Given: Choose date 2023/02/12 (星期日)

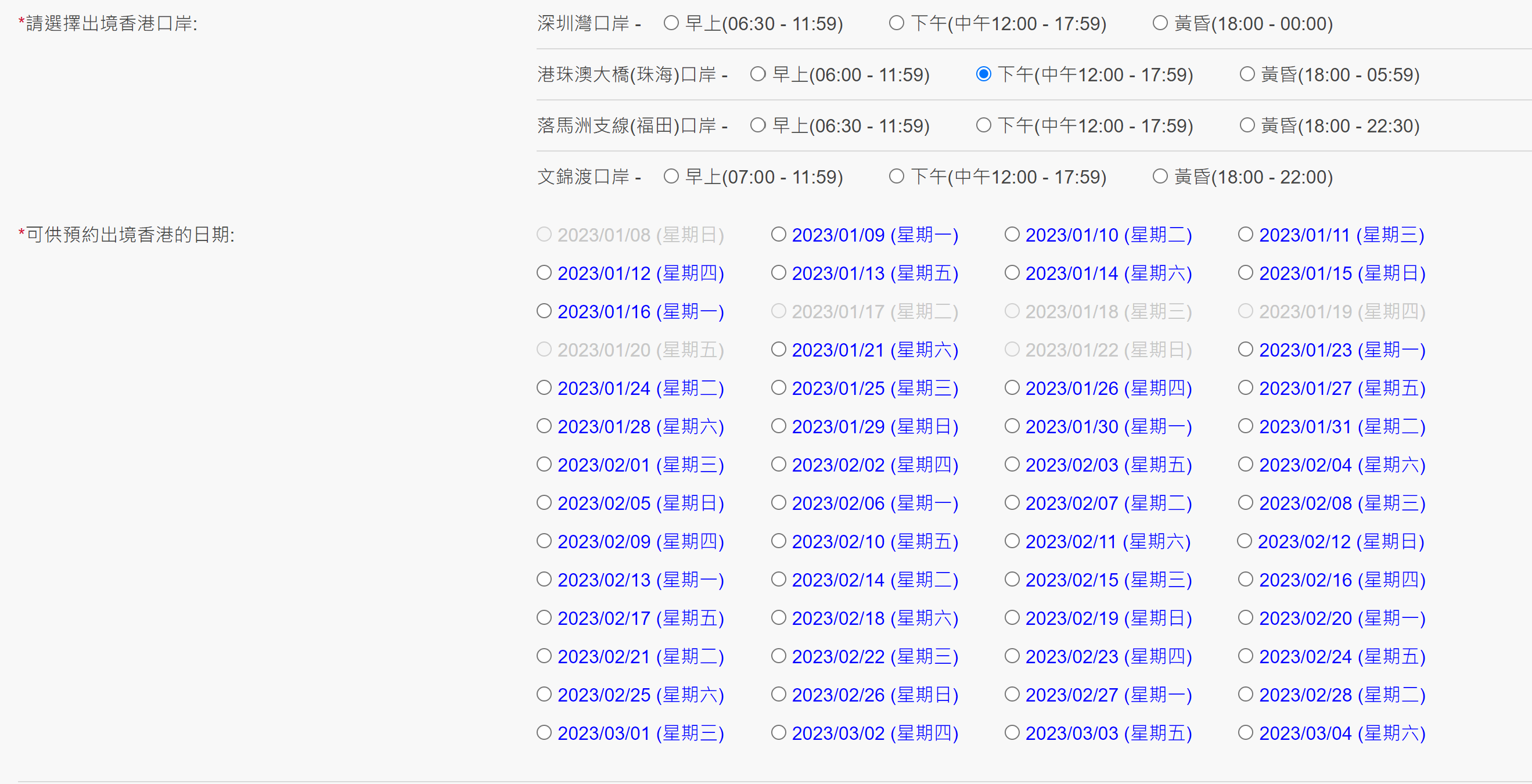Looking at the screenshot, I should click(1244, 541).
